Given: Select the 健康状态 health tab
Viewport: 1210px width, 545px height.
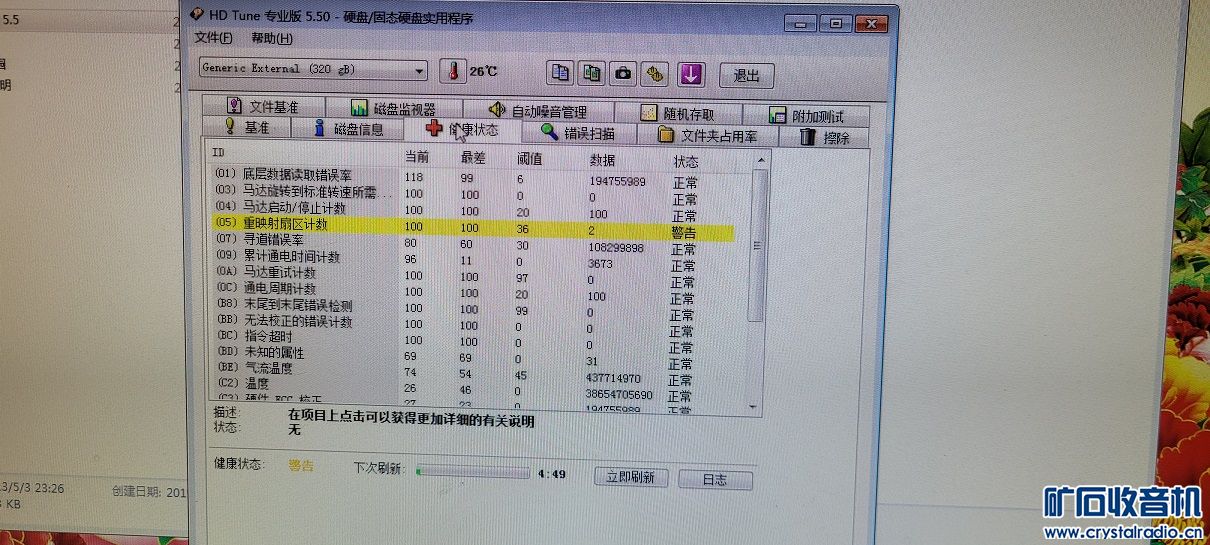Looking at the screenshot, I should [x=464, y=129].
